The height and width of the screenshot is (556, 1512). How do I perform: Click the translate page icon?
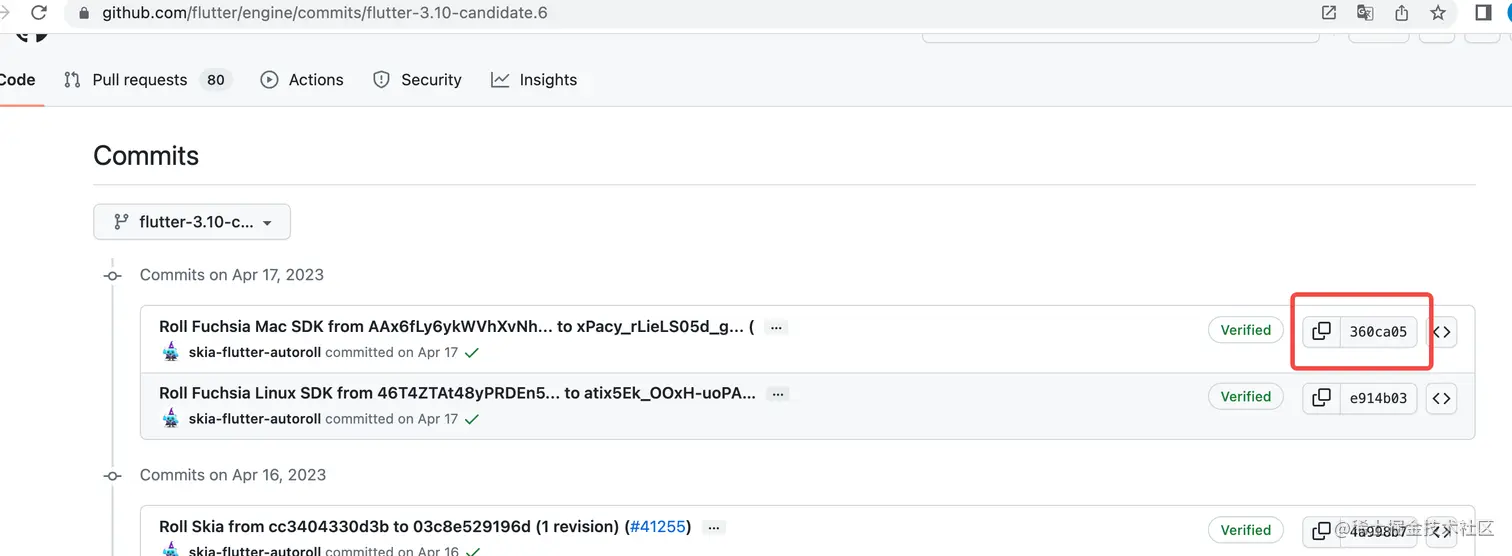point(1365,13)
